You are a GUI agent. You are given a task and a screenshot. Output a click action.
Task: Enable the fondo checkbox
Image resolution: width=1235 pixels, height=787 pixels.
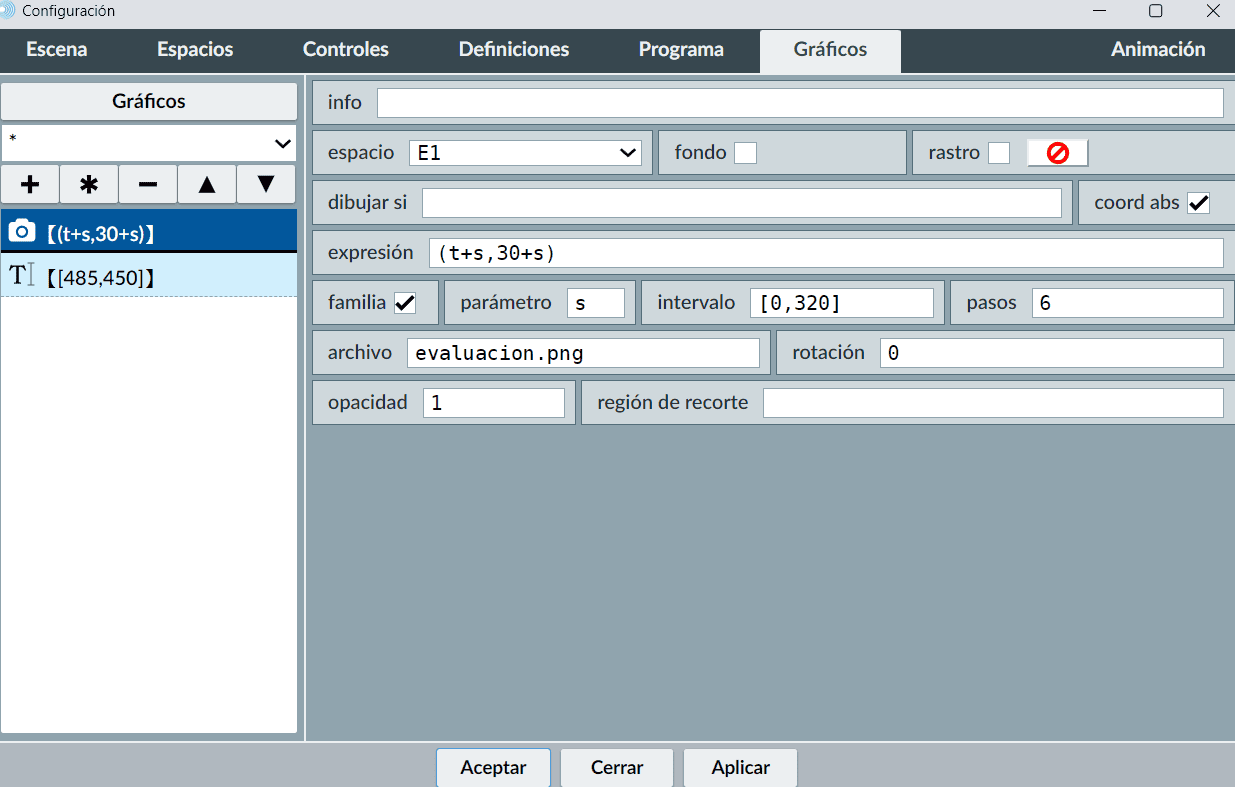click(745, 153)
